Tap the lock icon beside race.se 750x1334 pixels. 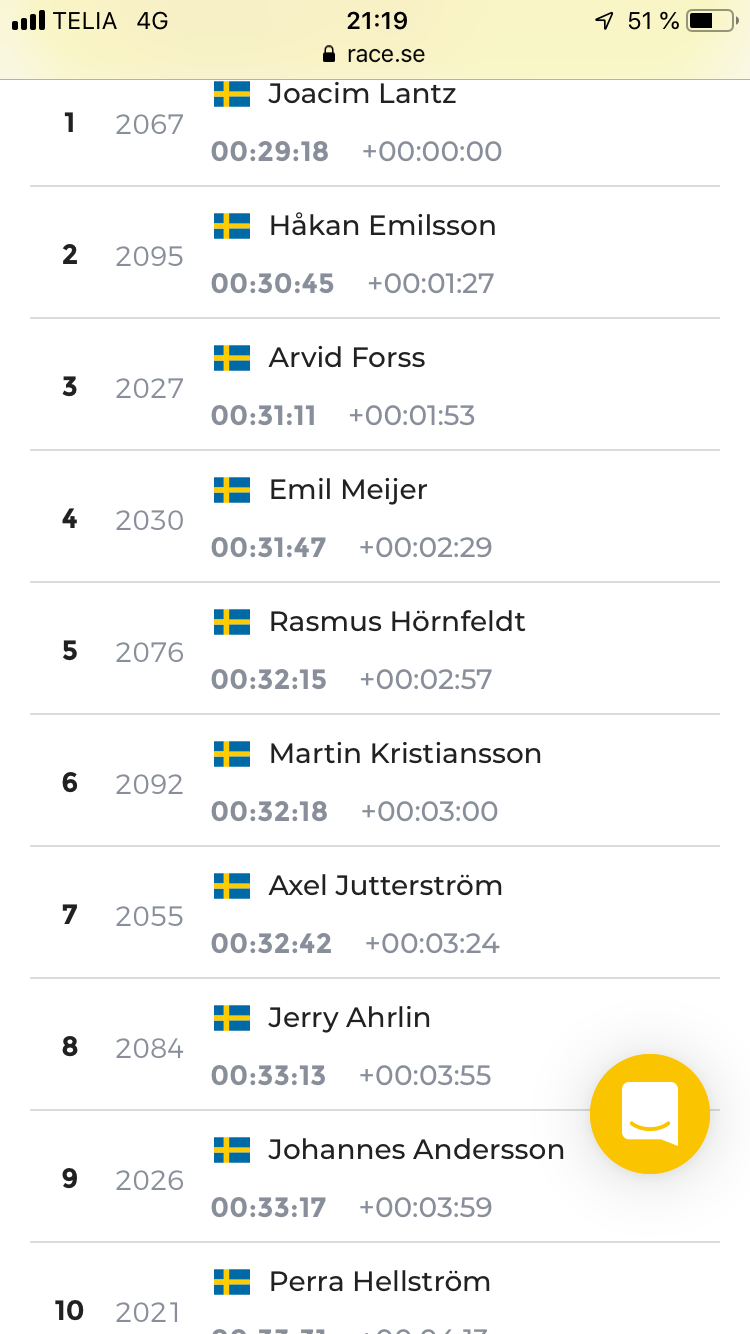[x=326, y=55]
